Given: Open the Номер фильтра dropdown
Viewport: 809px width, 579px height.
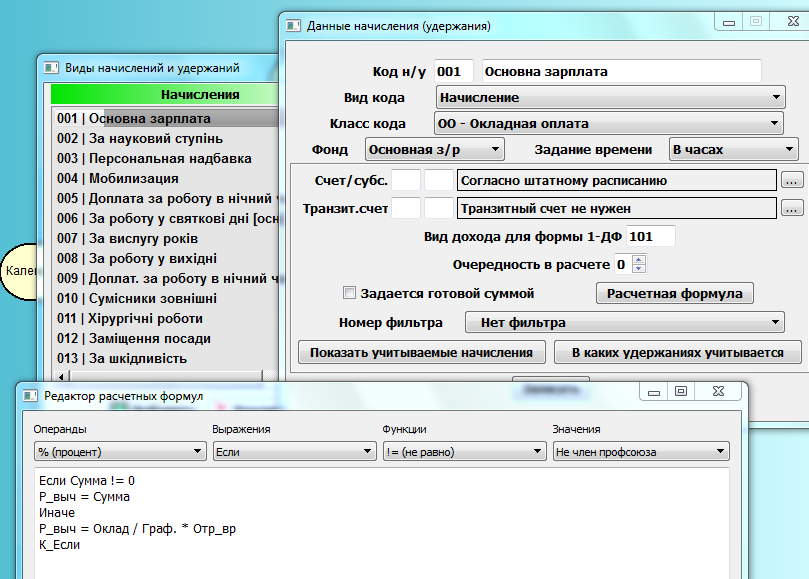Looking at the screenshot, I should pyautogui.click(x=624, y=323).
